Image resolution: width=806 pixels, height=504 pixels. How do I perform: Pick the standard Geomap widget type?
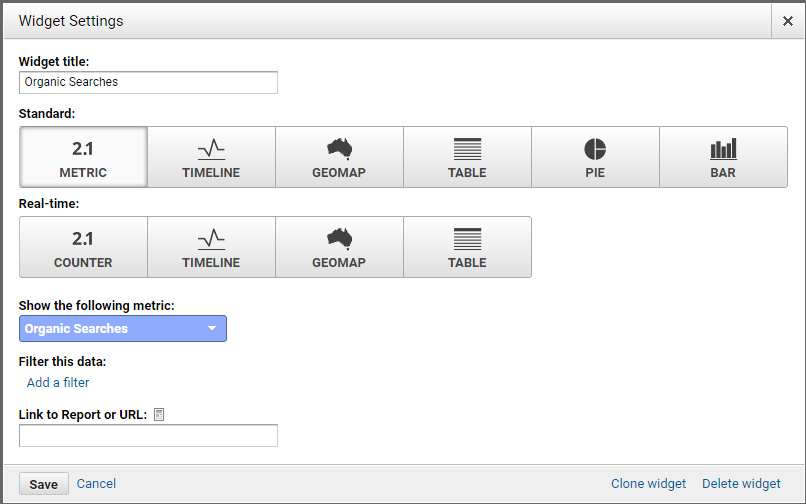coord(339,157)
